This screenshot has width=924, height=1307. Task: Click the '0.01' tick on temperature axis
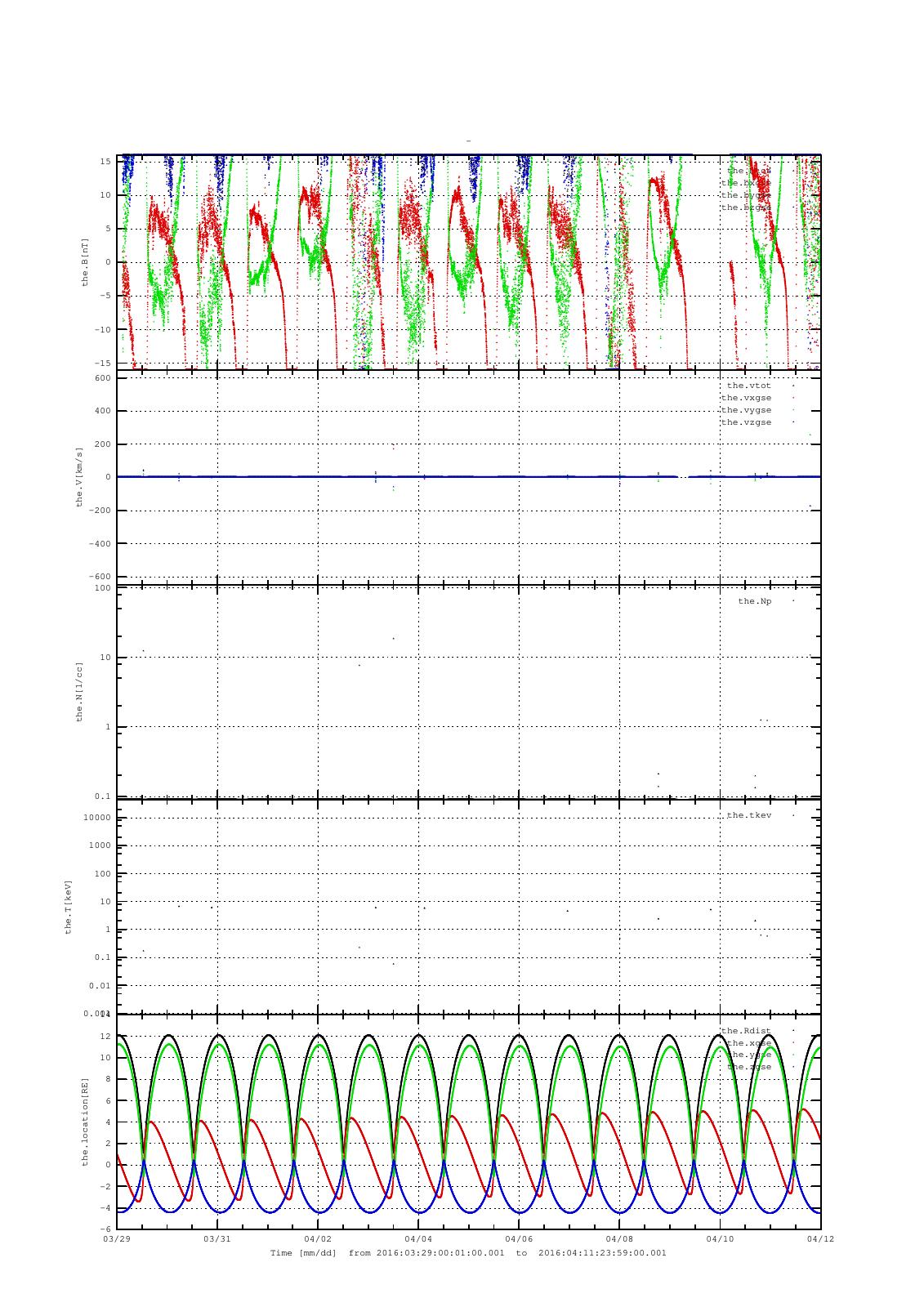pos(100,986)
